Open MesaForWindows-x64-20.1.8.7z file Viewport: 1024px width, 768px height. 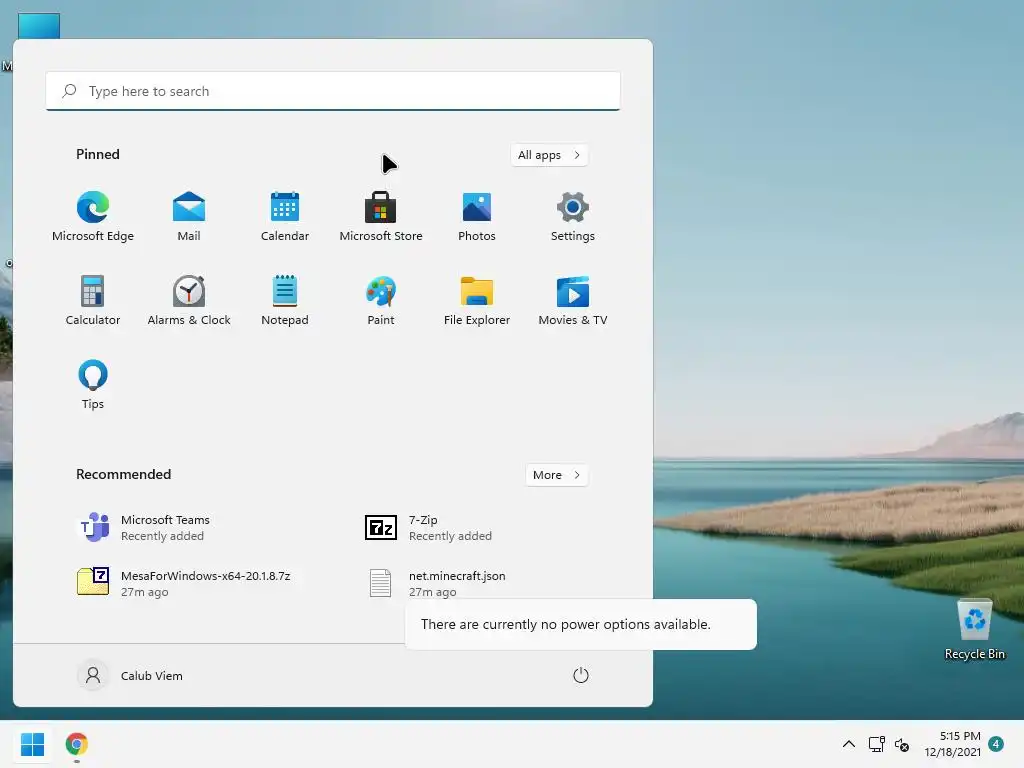pos(184,583)
